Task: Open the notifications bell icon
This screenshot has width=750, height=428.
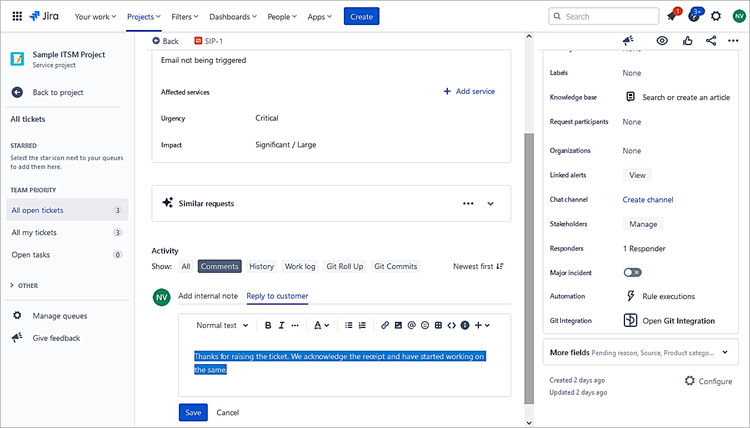Action: tap(672, 16)
